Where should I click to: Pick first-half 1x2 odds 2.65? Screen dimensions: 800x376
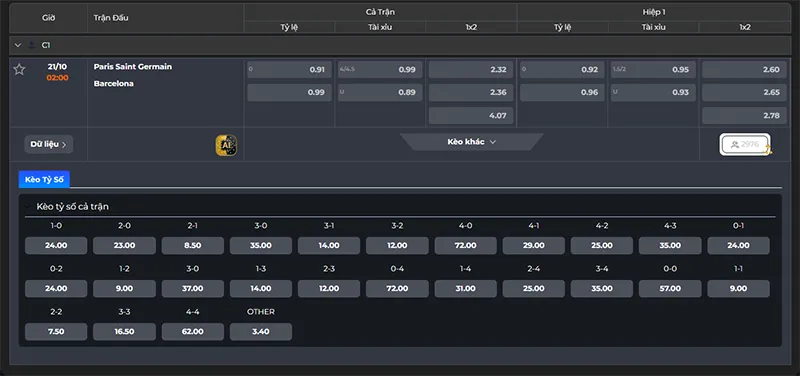tap(744, 92)
